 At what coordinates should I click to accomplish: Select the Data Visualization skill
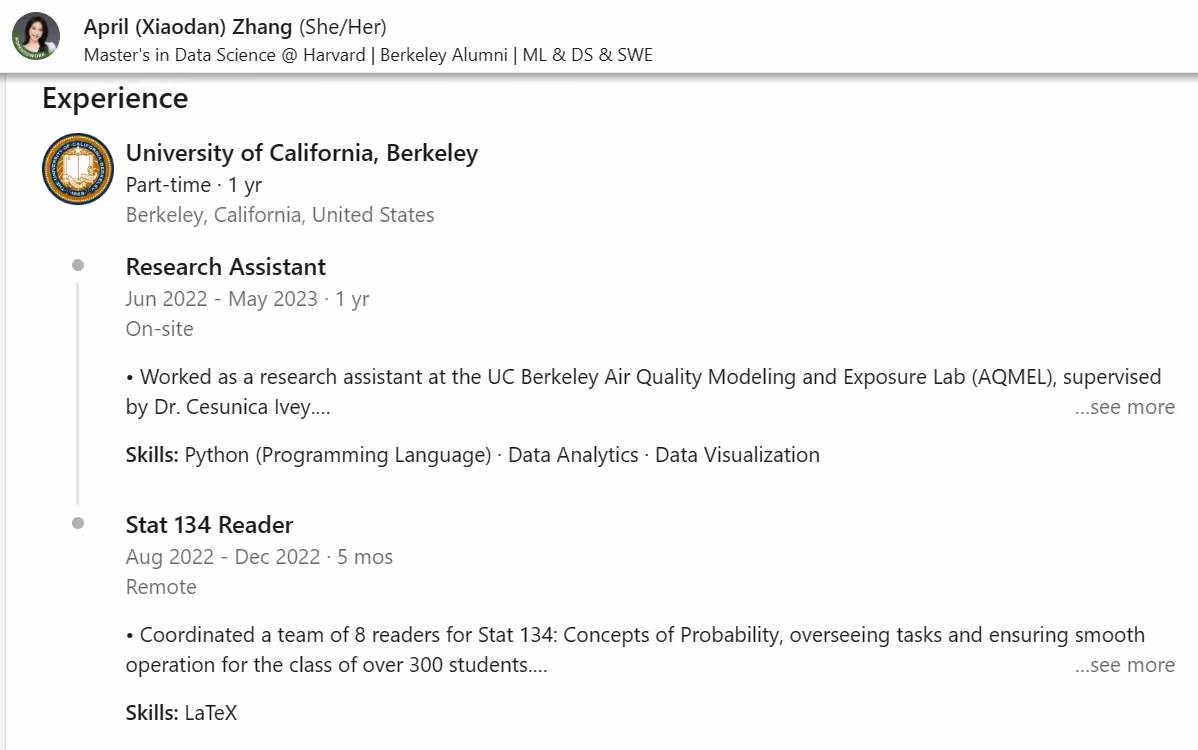tap(737, 454)
